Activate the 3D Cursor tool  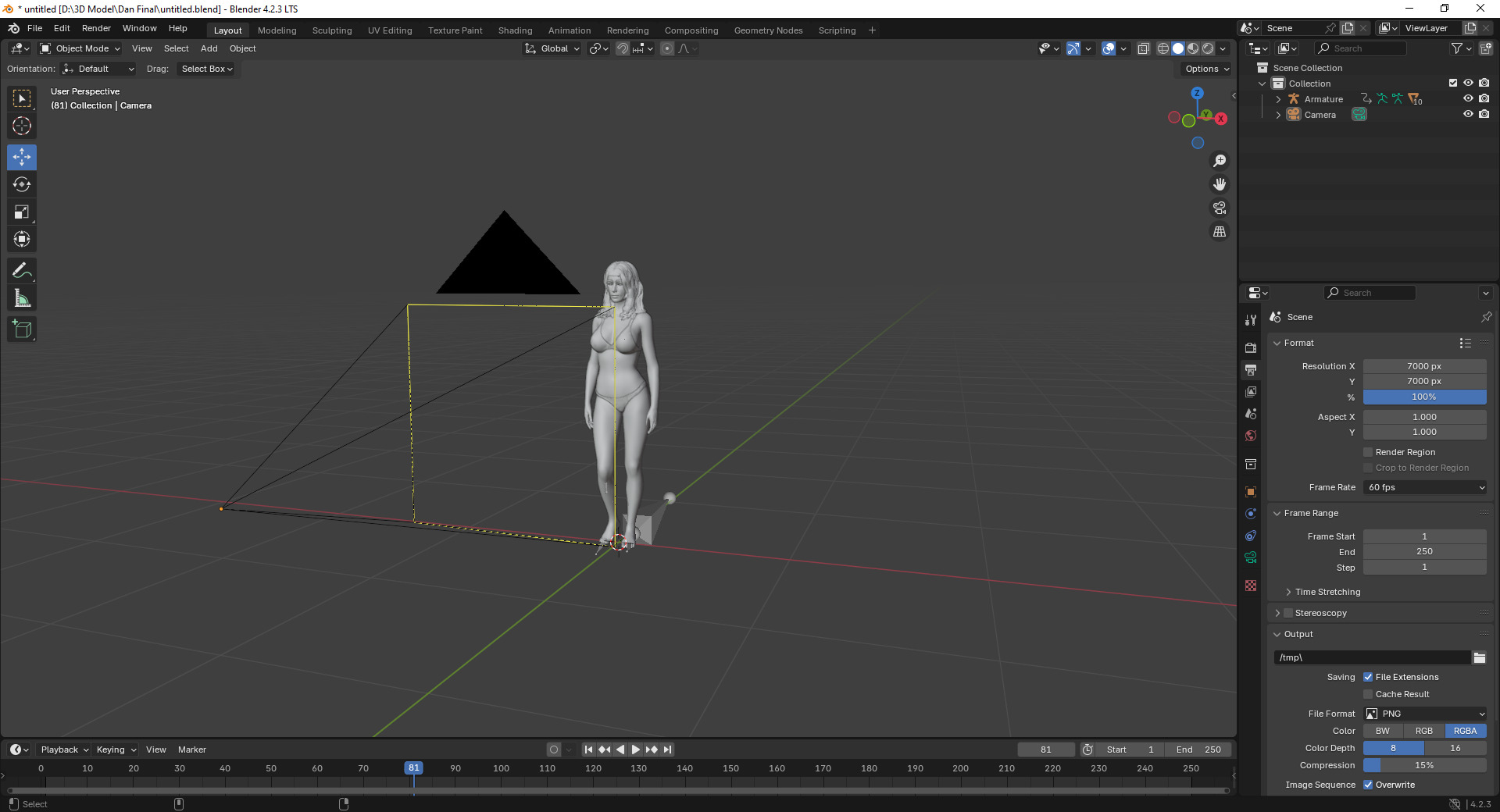point(22,126)
